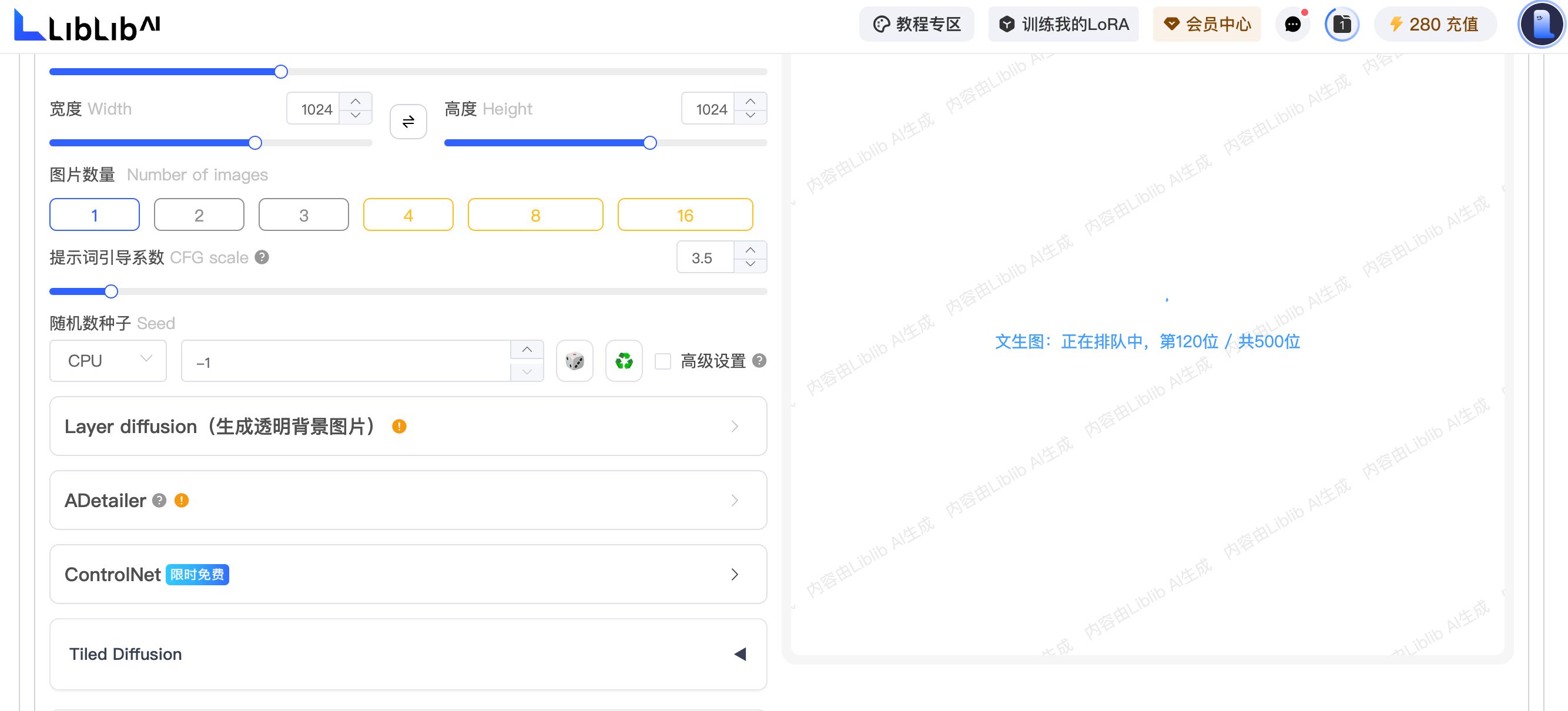The image size is (1568, 711).
Task: Click the green recycle seed icon
Action: pos(624,361)
